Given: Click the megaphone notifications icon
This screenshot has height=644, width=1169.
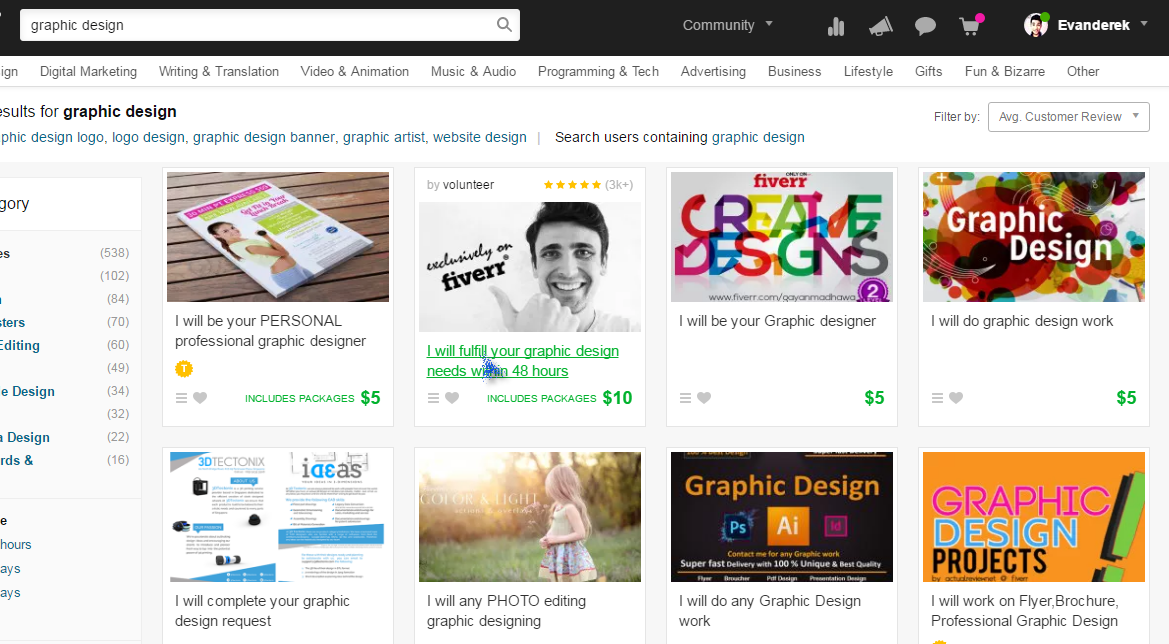Looking at the screenshot, I should (x=880, y=27).
